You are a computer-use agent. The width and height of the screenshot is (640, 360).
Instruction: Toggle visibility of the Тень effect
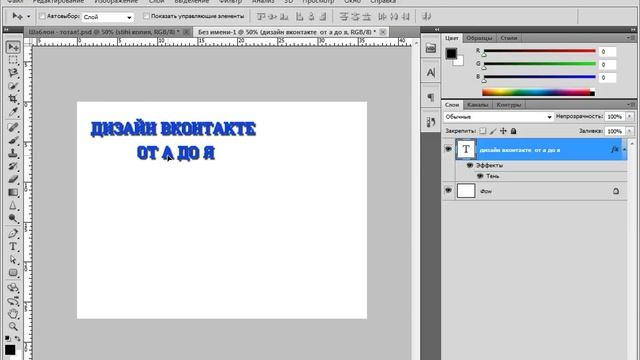480,176
